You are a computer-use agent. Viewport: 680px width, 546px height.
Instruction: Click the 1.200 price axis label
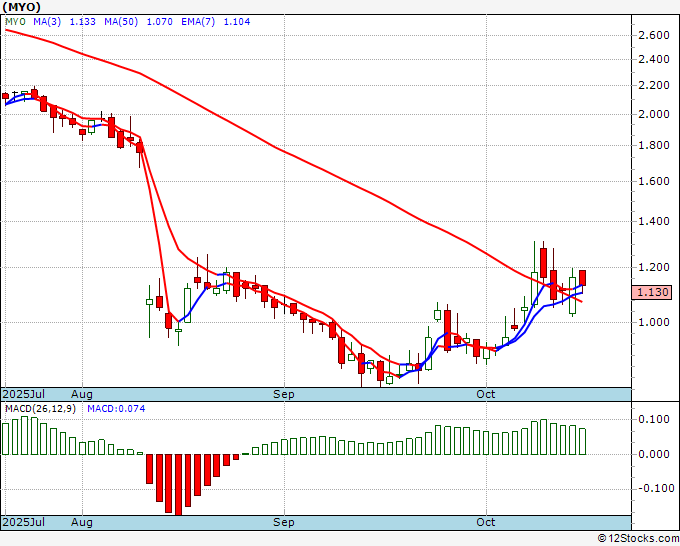click(654, 267)
